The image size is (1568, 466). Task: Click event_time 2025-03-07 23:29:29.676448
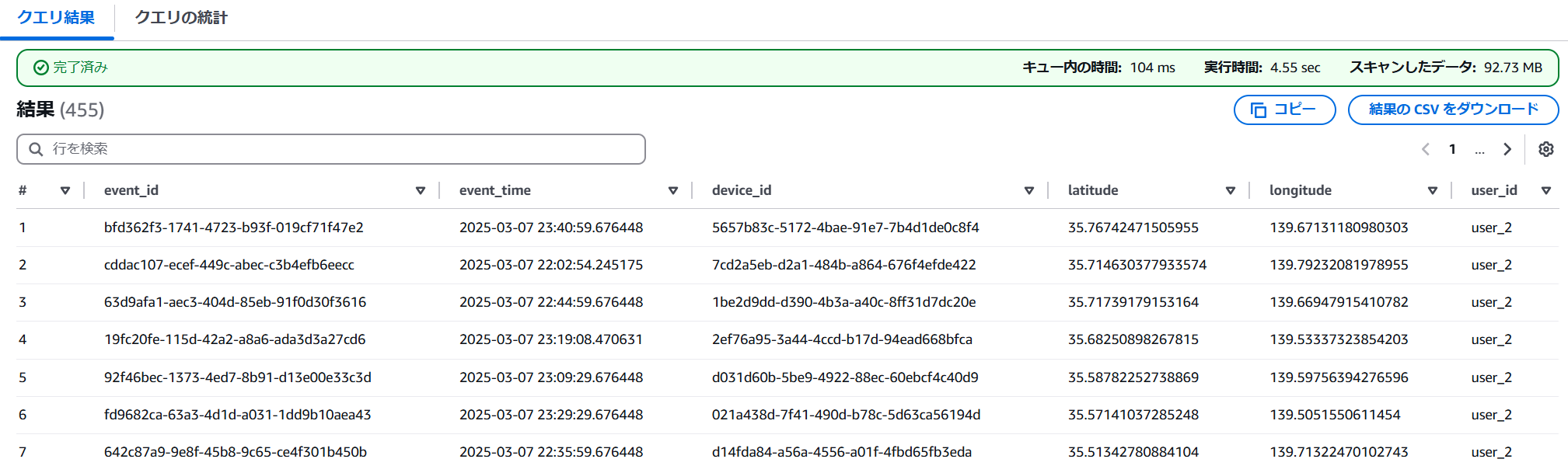click(x=551, y=415)
